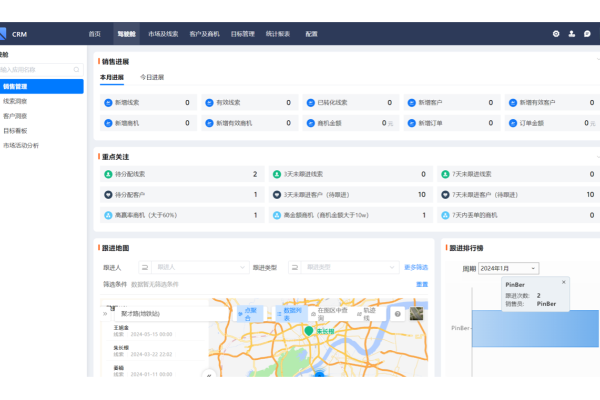Collapse the 销售进展 panel chevron

[598, 59]
